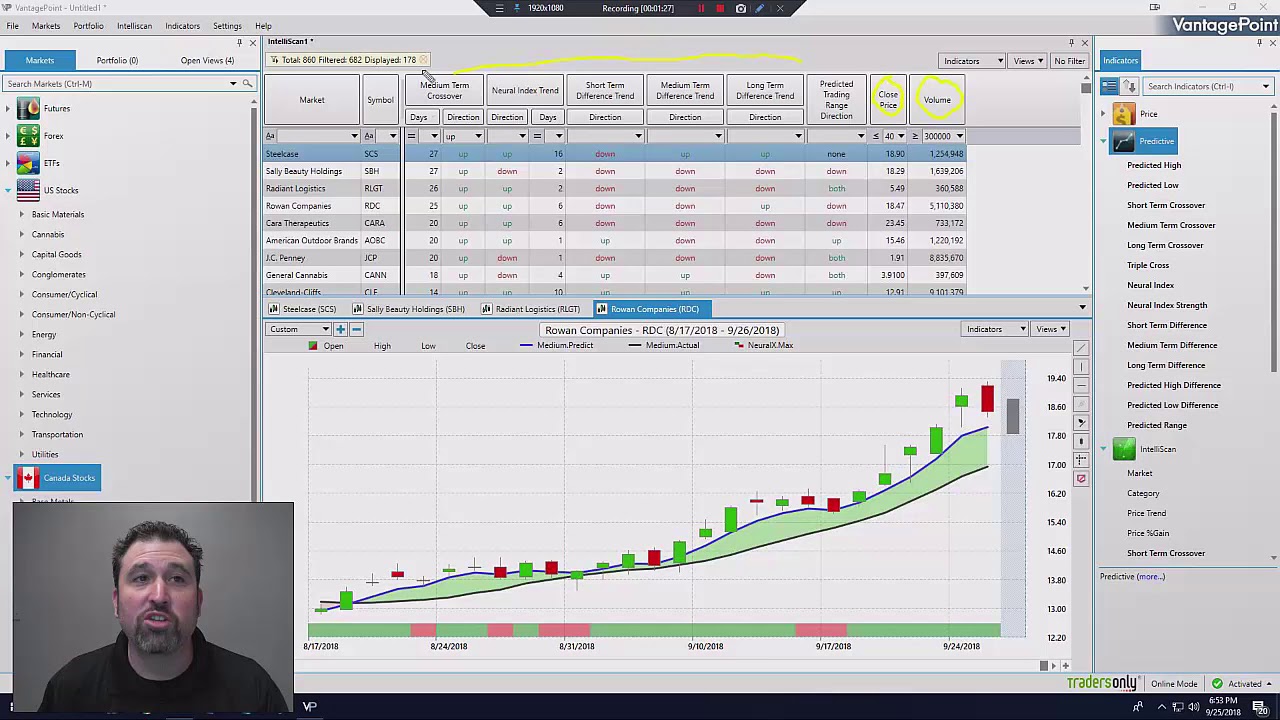Toggle Medium.Actual legend line
Image resolution: width=1280 pixels, height=720 pixels.
[664, 345]
